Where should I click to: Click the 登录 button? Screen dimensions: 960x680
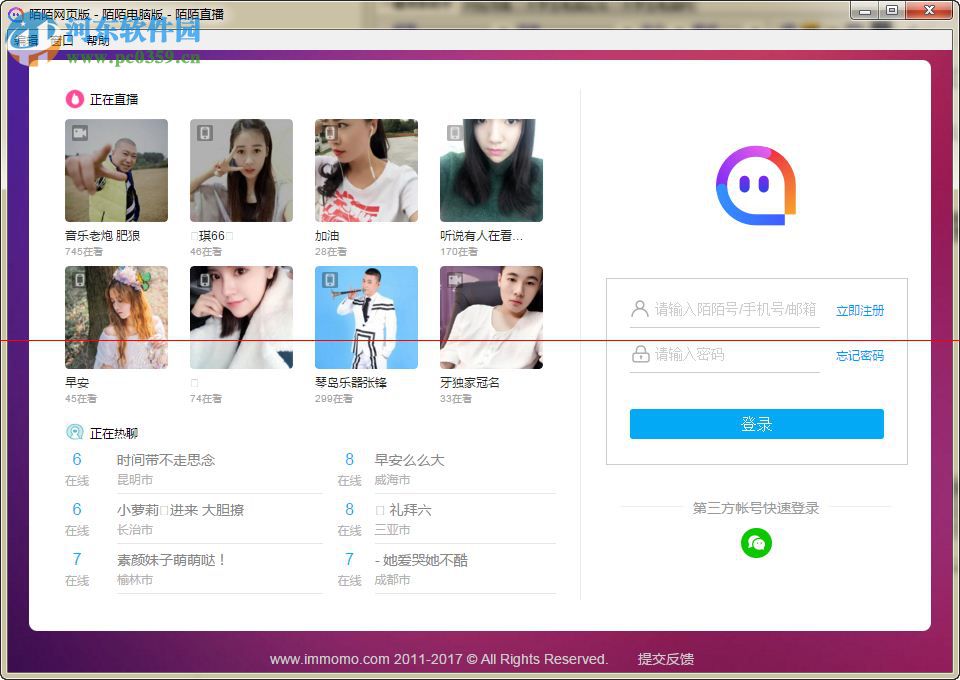coord(757,424)
